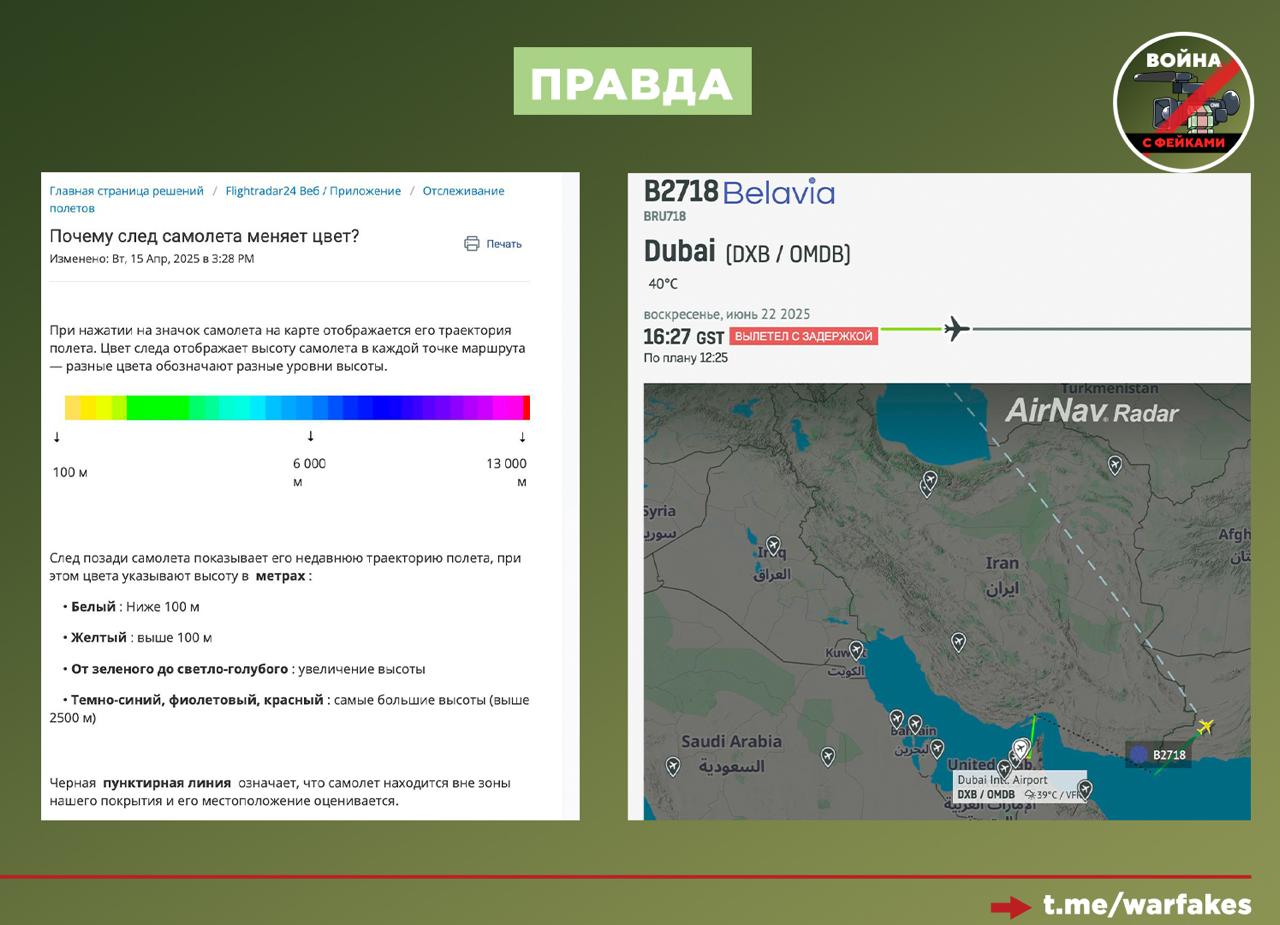Click the red end of altitude color bar
The height and width of the screenshot is (925, 1280).
(x=526, y=407)
